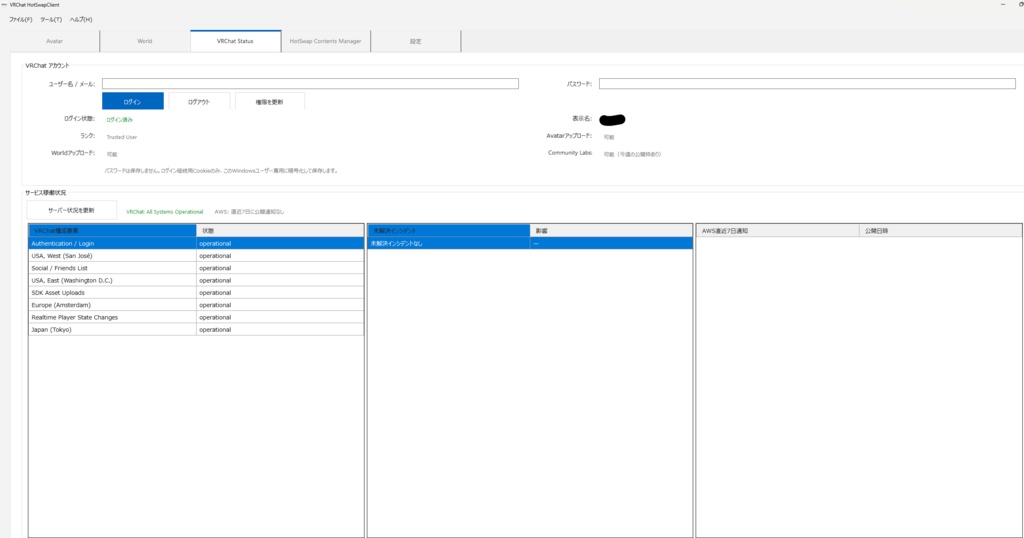This screenshot has width=1024, height=538.
Task: Select the 未解決インシデントなし incident row
Action: click(x=530, y=243)
